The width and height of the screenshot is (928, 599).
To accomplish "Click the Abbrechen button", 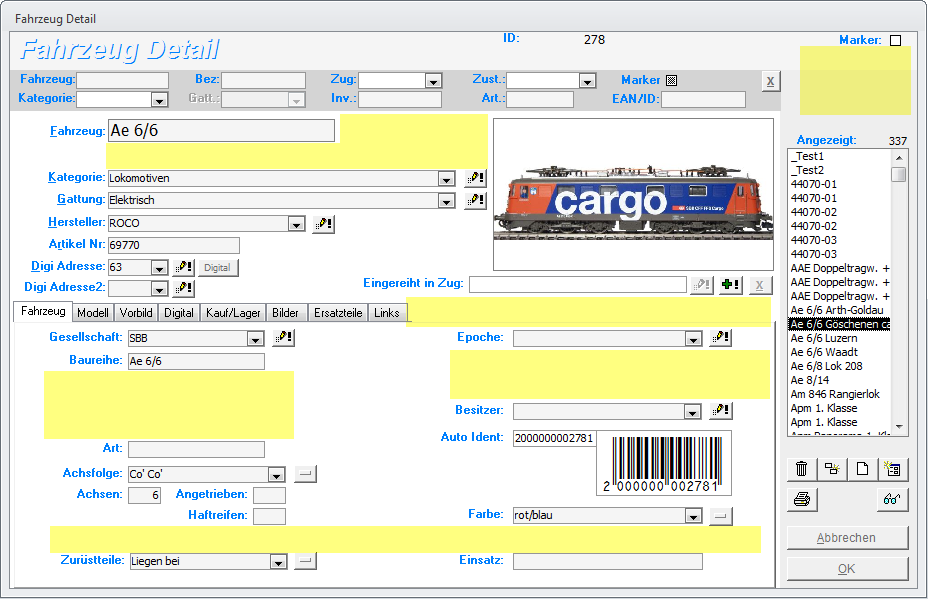I will (x=847, y=538).
